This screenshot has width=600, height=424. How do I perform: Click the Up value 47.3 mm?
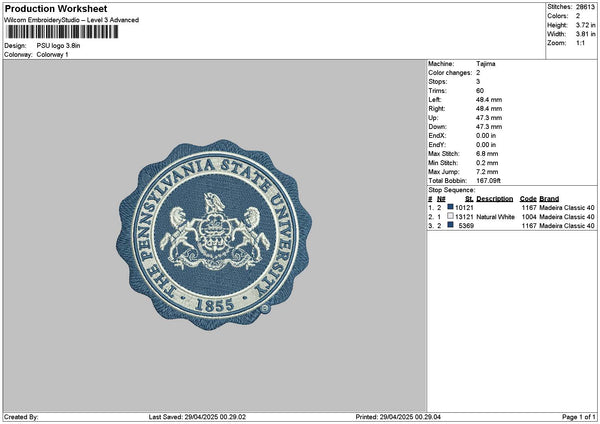(x=489, y=118)
